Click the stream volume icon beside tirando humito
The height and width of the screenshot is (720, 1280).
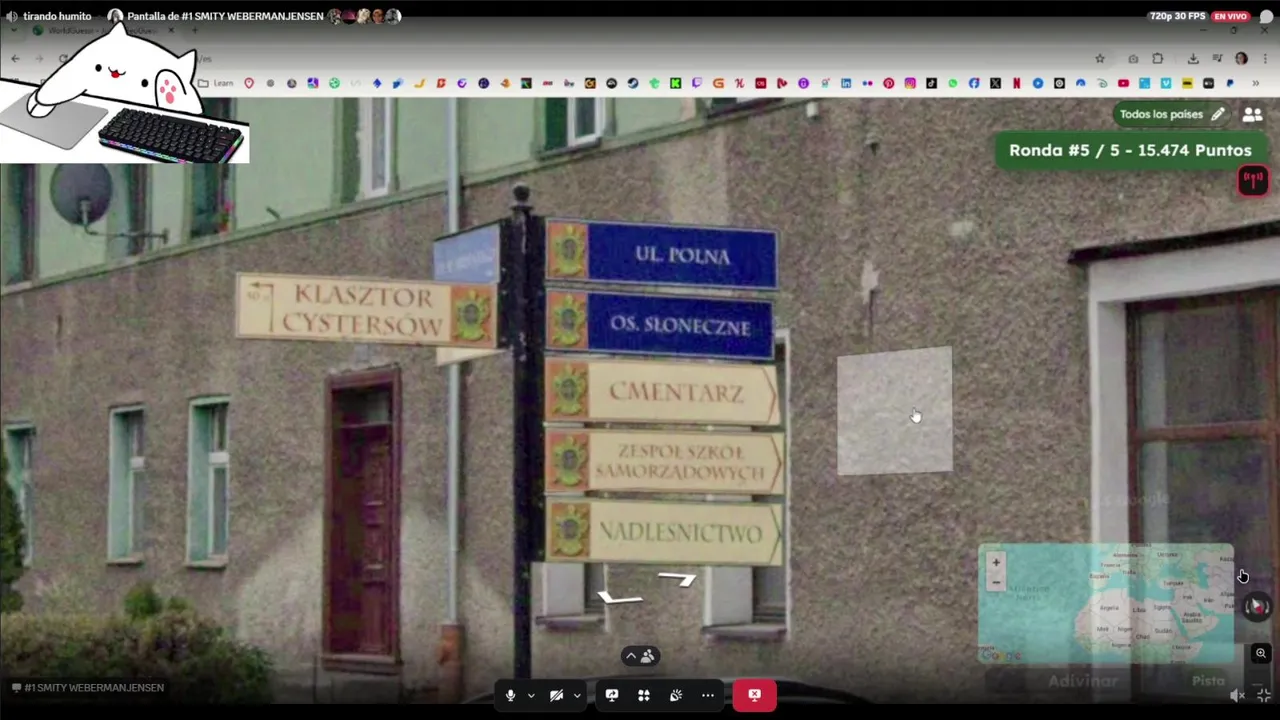12,16
